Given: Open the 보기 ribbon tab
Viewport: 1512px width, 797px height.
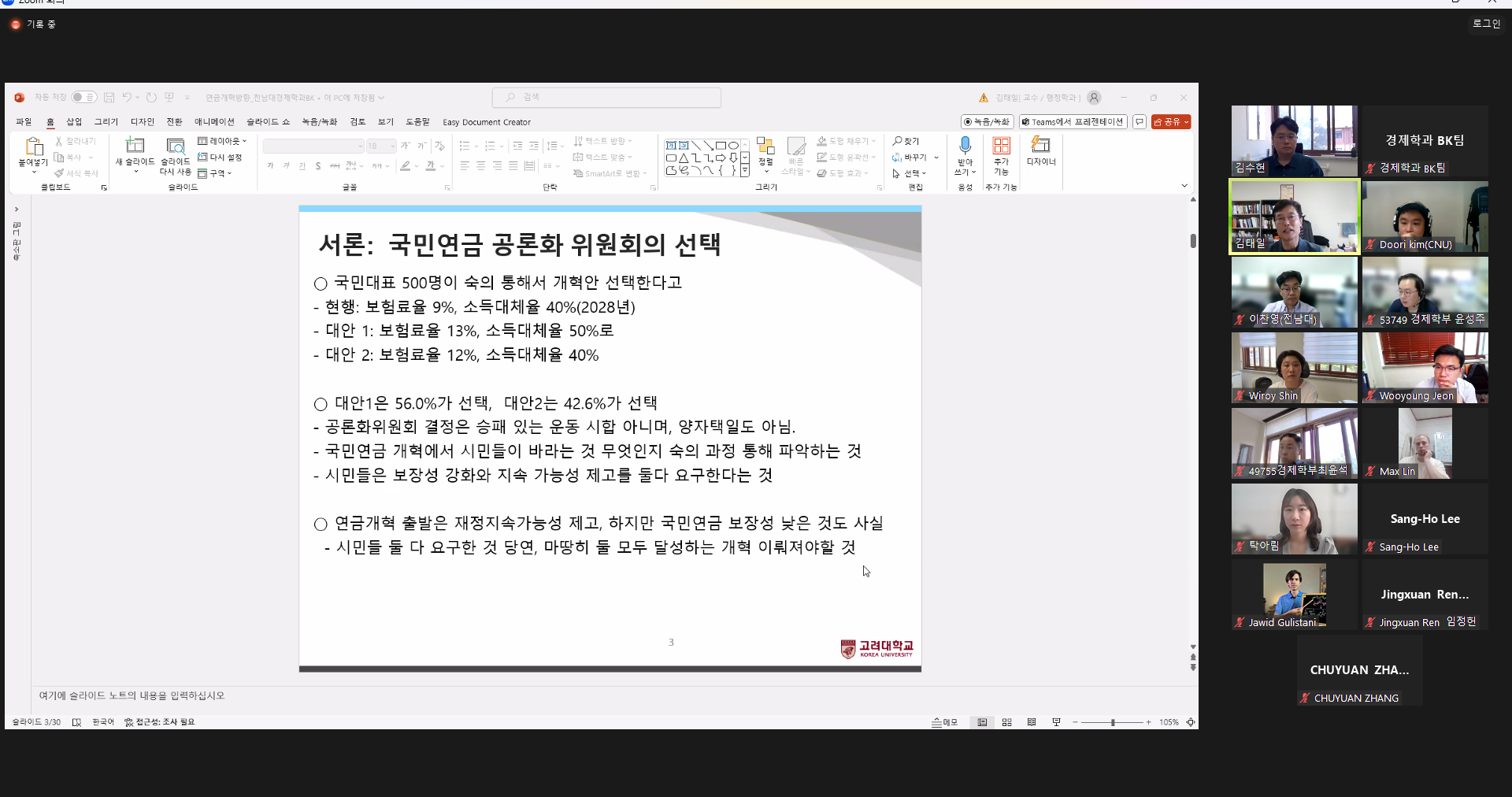Looking at the screenshot, I should click(386, 122).
